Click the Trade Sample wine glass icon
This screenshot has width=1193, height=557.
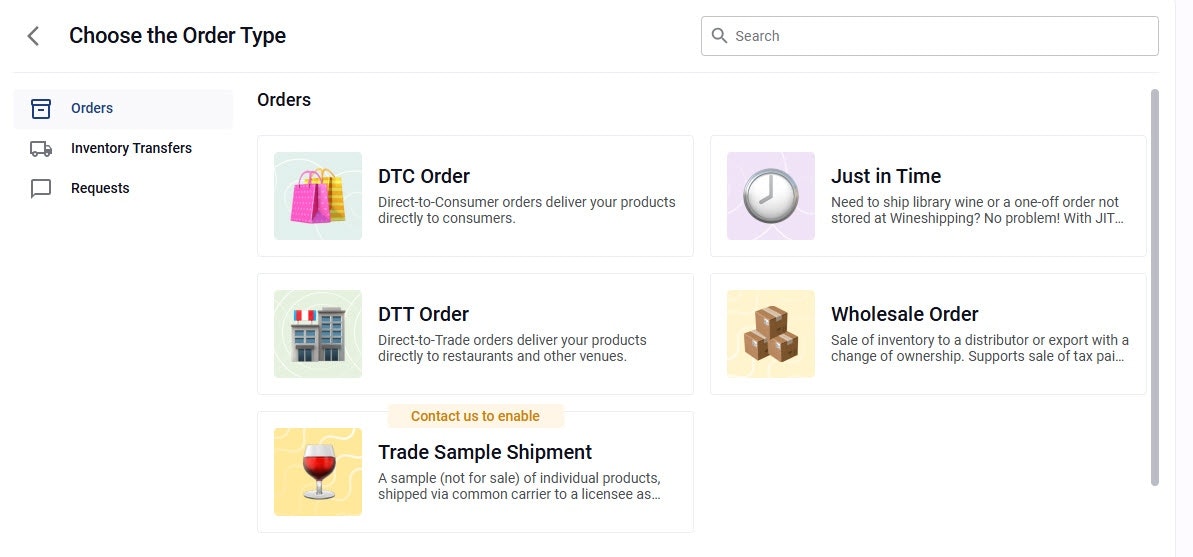coord(318,472)
